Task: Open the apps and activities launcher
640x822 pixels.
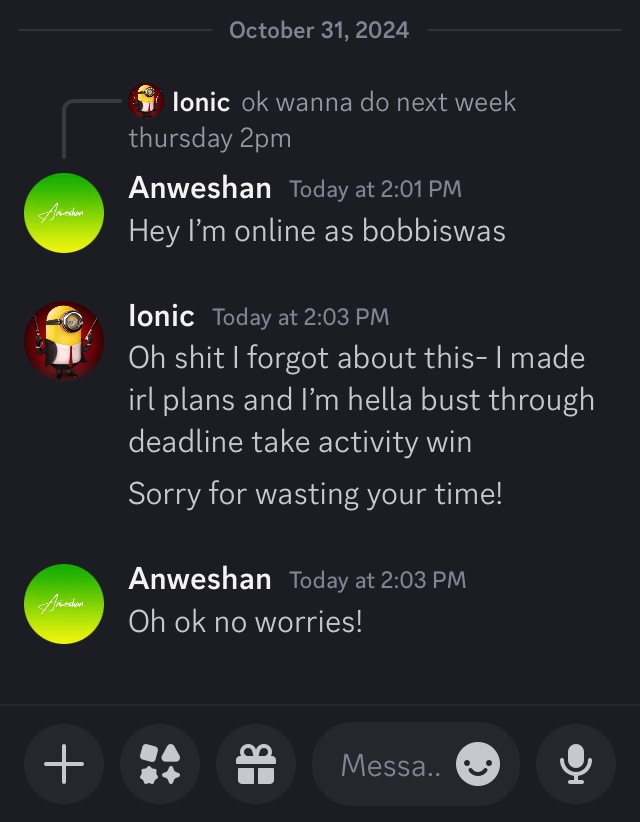Action: click(x=160, y=765)
